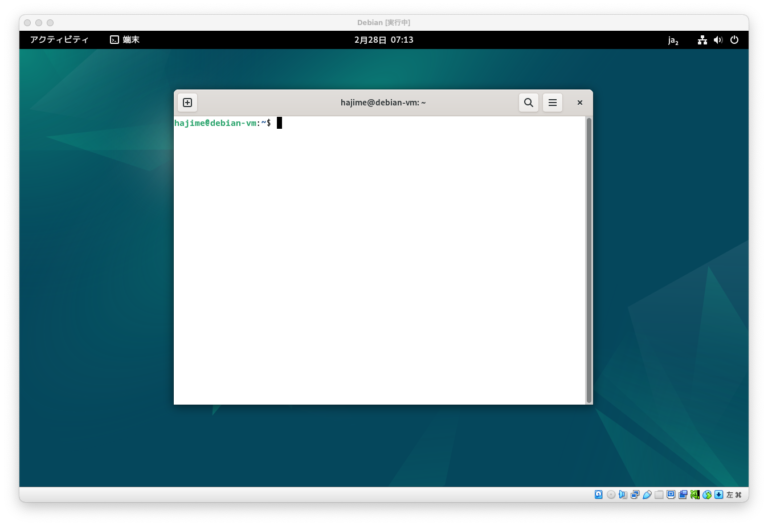The height and width of the screenshot is (526, 768).
Task: Click the prompt text hajime@debian-vm
Action: point(215,123)
